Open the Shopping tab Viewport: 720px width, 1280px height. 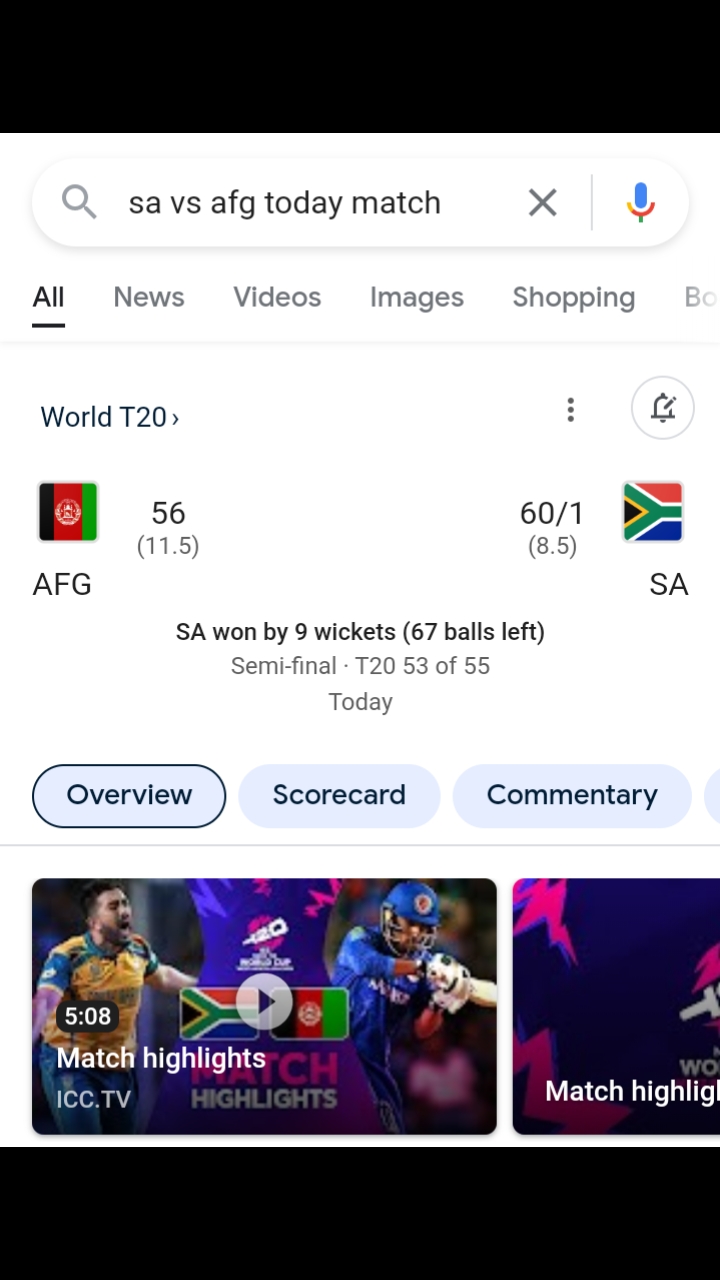[574, 297]
